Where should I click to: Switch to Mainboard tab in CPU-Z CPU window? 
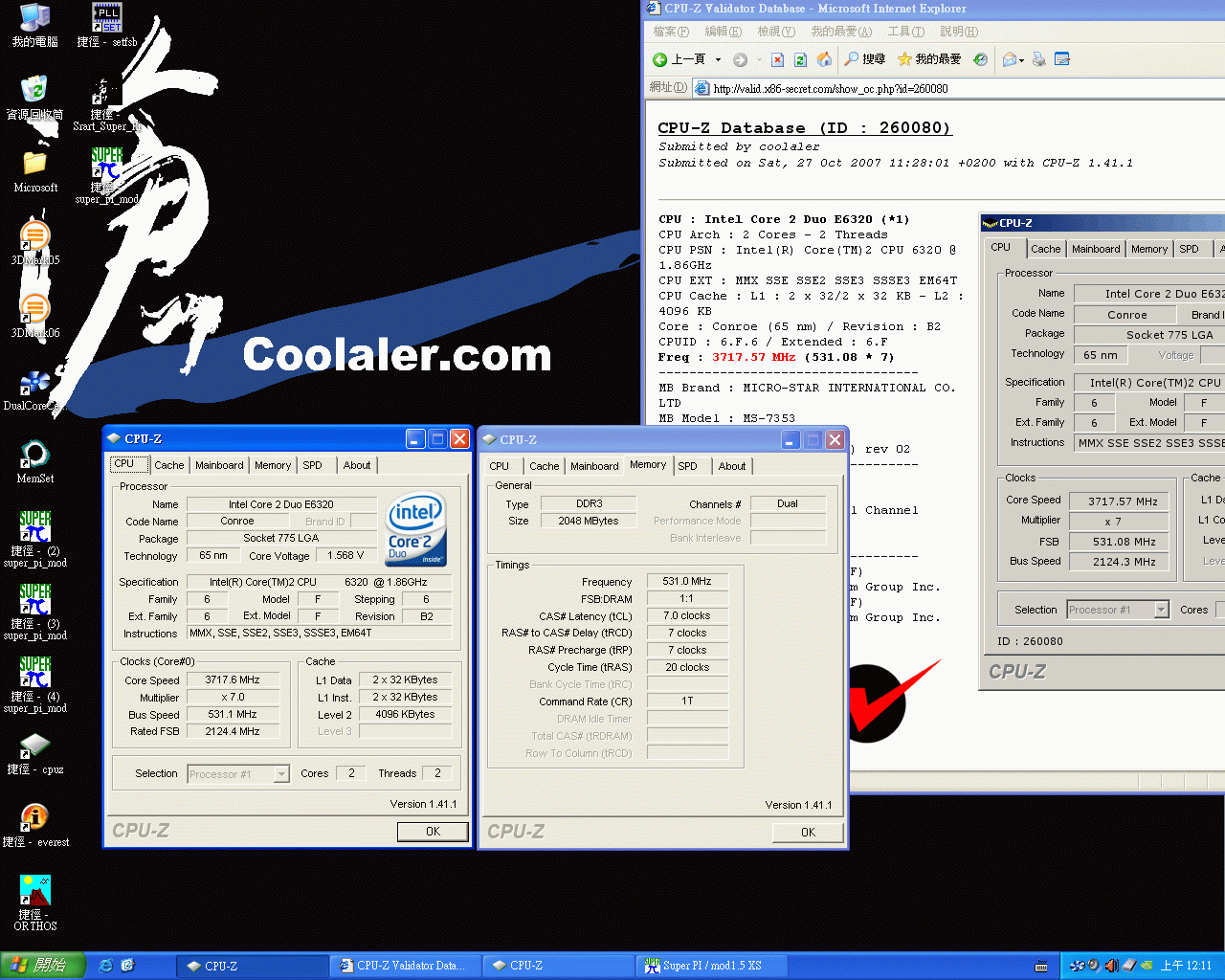click(219, 465)
